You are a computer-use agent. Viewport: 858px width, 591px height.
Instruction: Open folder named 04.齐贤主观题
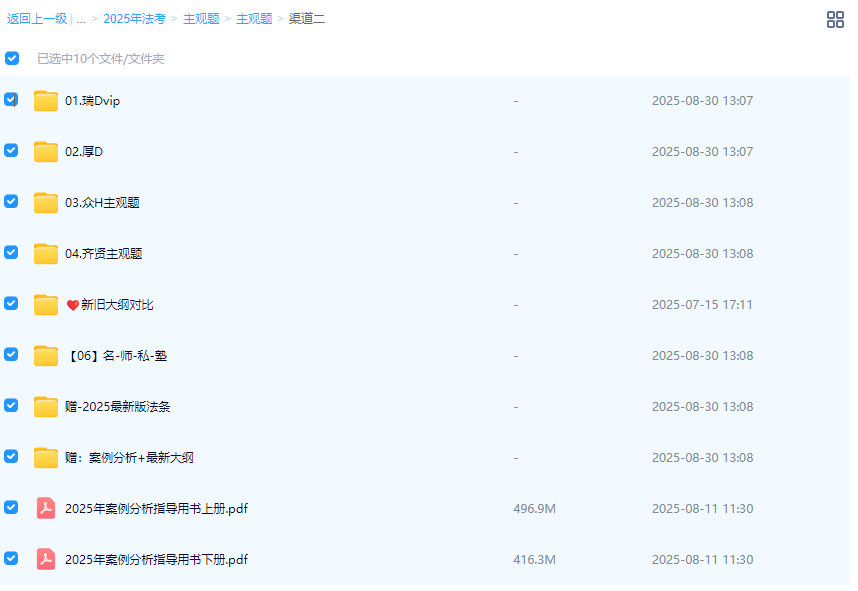[x=103, y=253]
